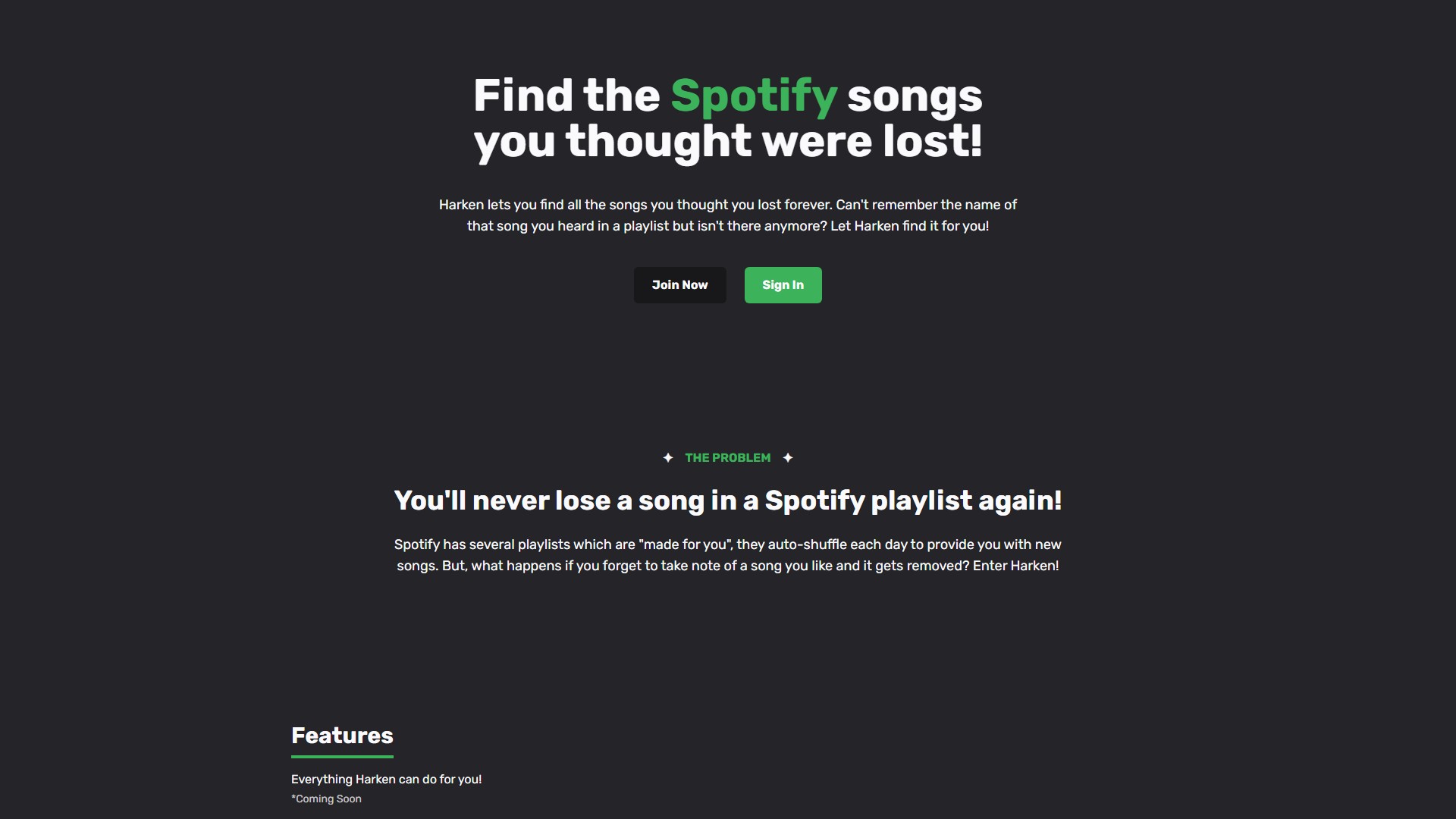
Task: Click the green Spotify word in headline
Action: [x=754, y=96]
